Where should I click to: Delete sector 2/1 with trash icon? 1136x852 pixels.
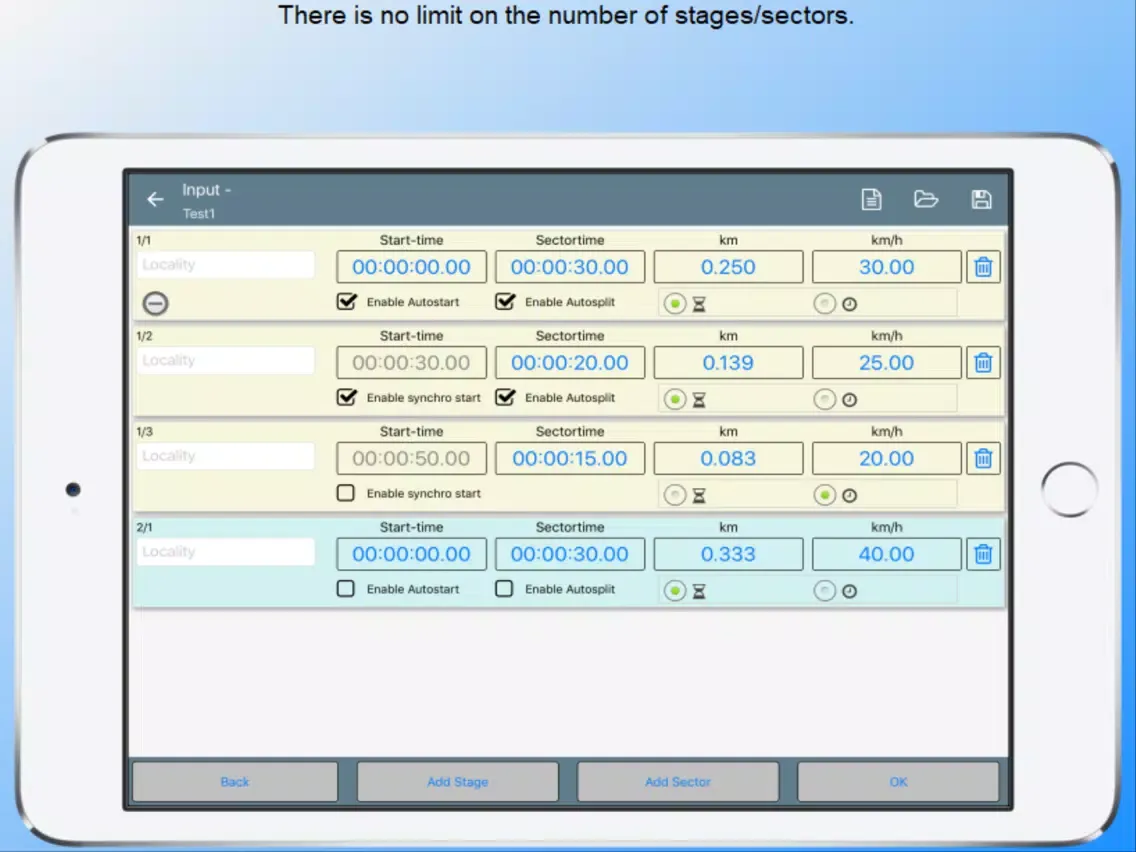pos(983,554)
